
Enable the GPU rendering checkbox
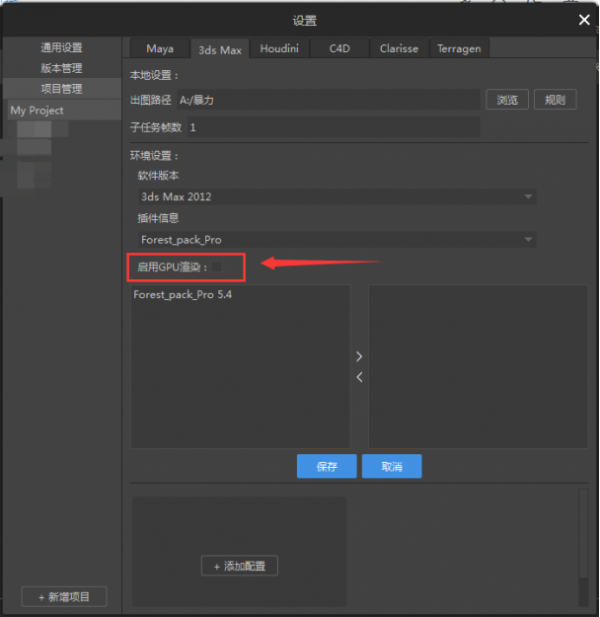point(216,266)
